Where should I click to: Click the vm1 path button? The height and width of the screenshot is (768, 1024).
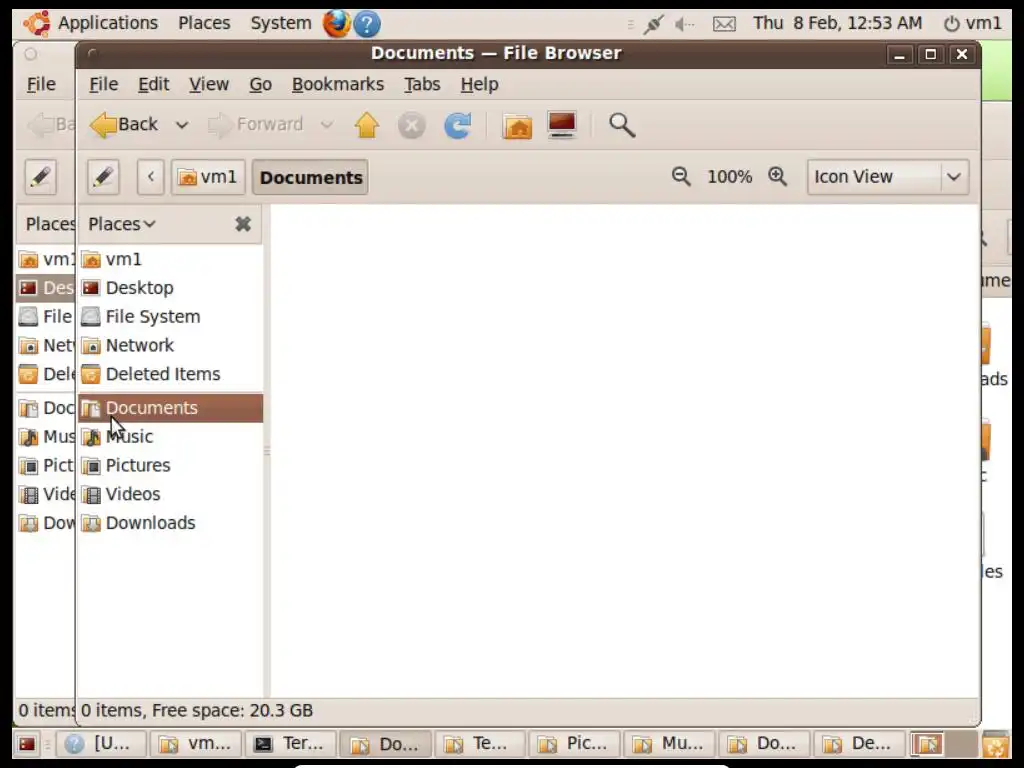(208, 177)
